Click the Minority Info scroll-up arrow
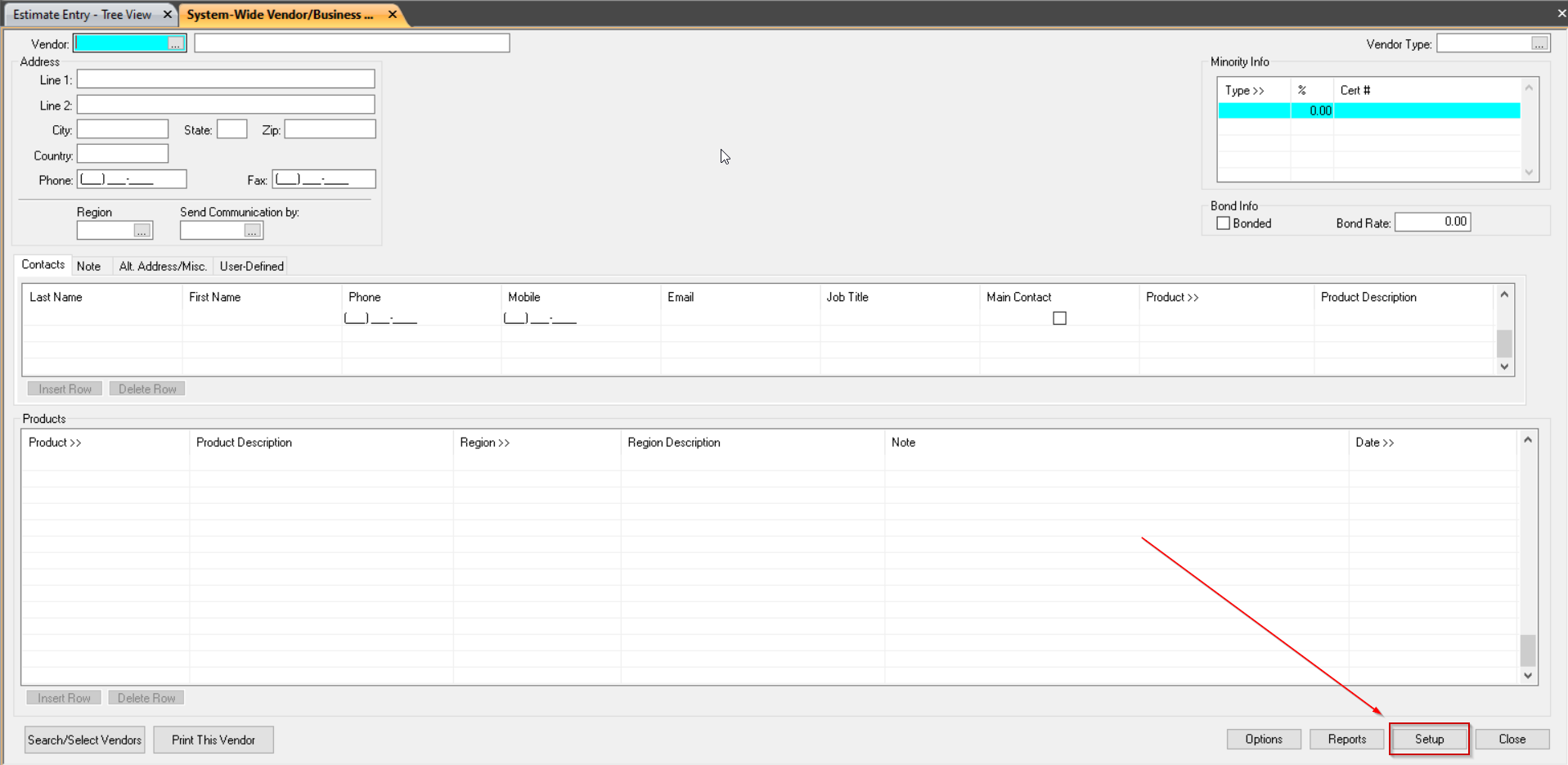 1528,88
